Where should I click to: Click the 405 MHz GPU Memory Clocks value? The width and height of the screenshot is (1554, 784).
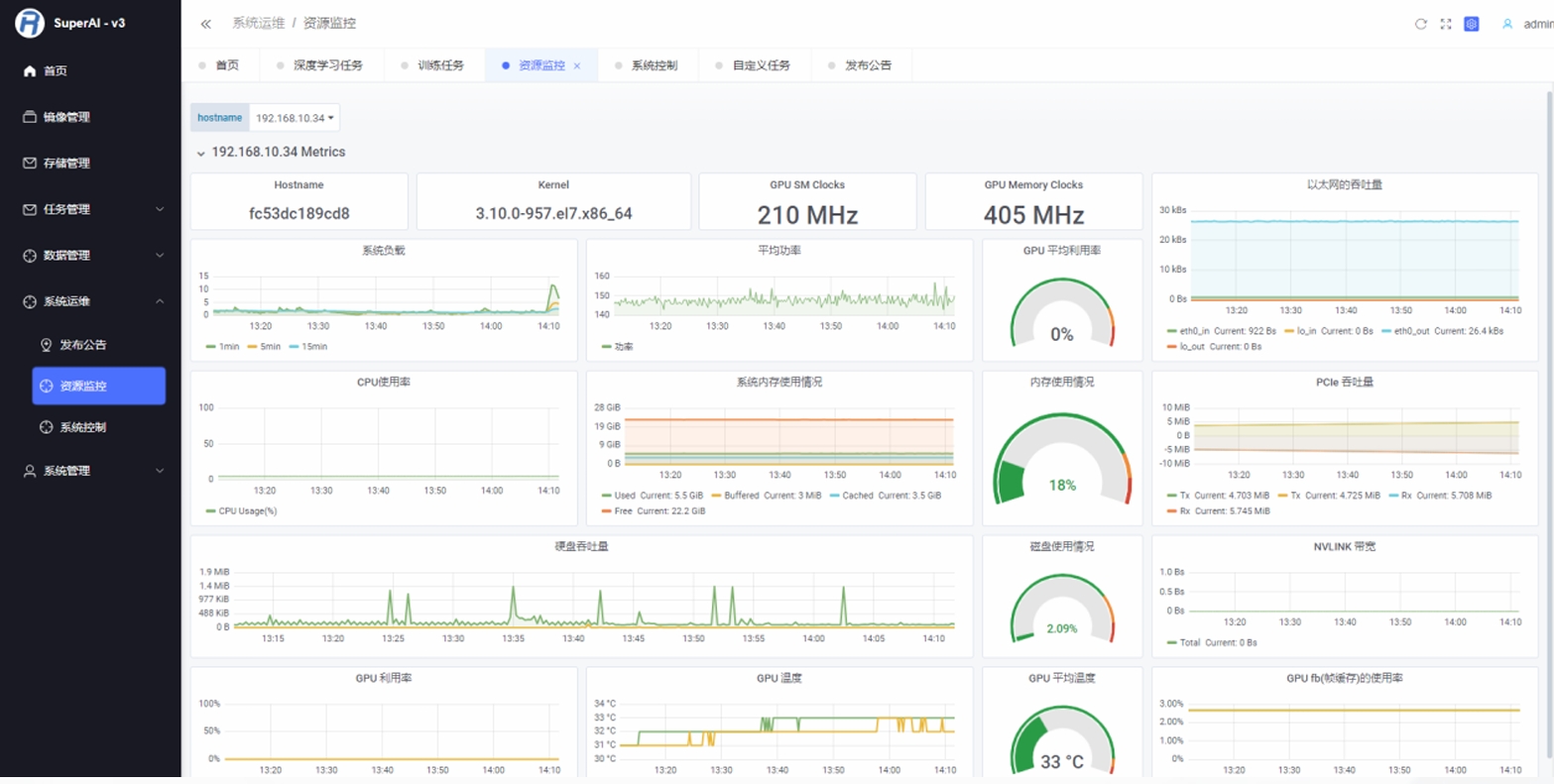click(x=1033, y=215)
